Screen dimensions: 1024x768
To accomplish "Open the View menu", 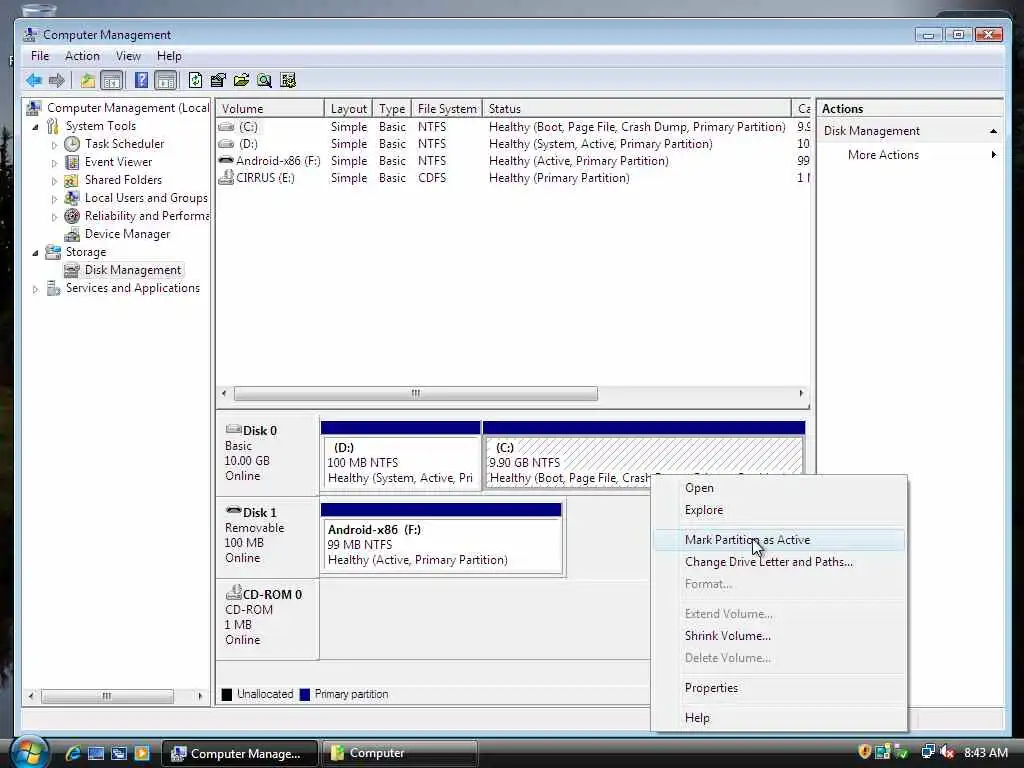I will pos(128,56).
